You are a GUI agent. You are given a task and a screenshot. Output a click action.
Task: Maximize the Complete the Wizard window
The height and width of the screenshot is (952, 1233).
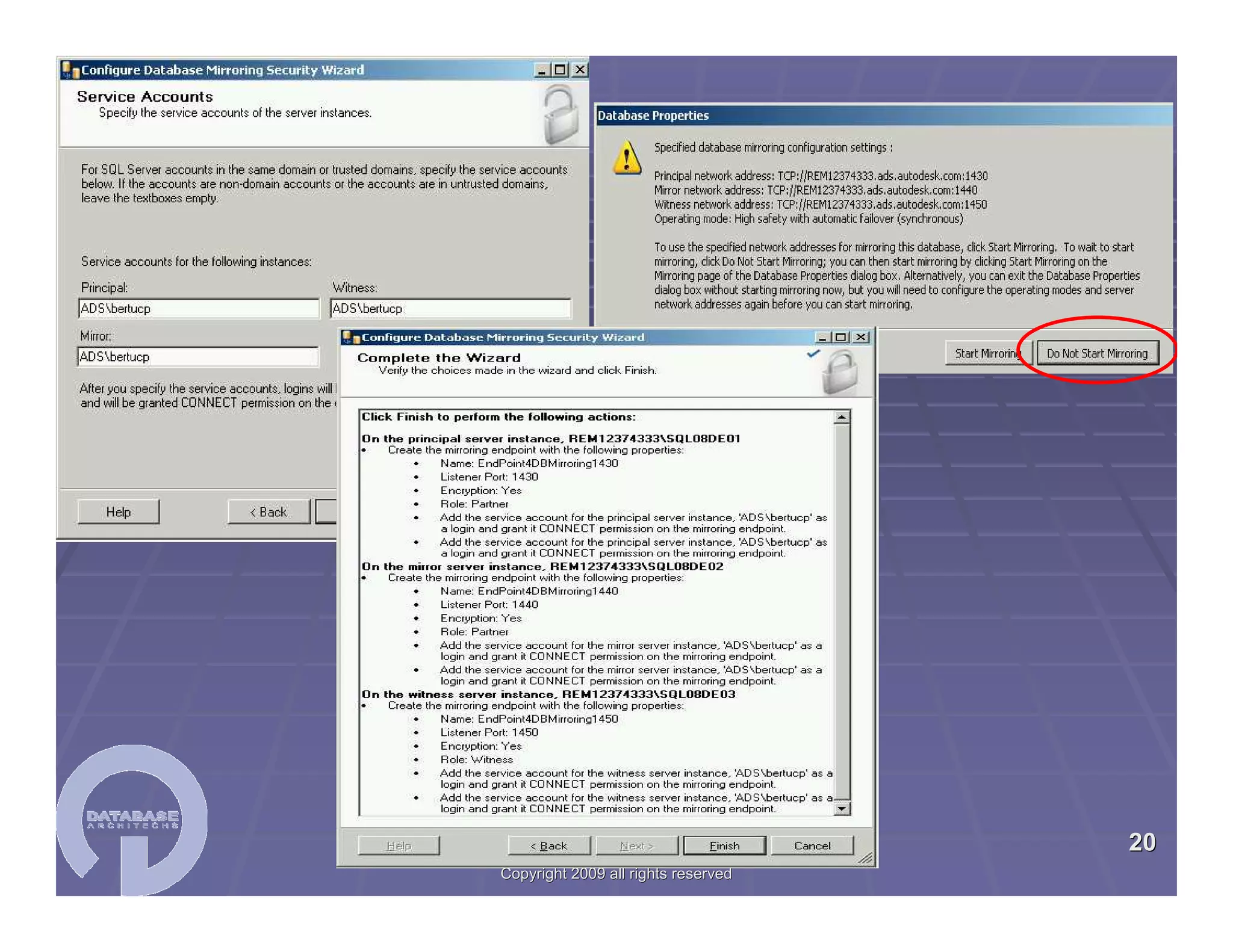coord(841,338)
